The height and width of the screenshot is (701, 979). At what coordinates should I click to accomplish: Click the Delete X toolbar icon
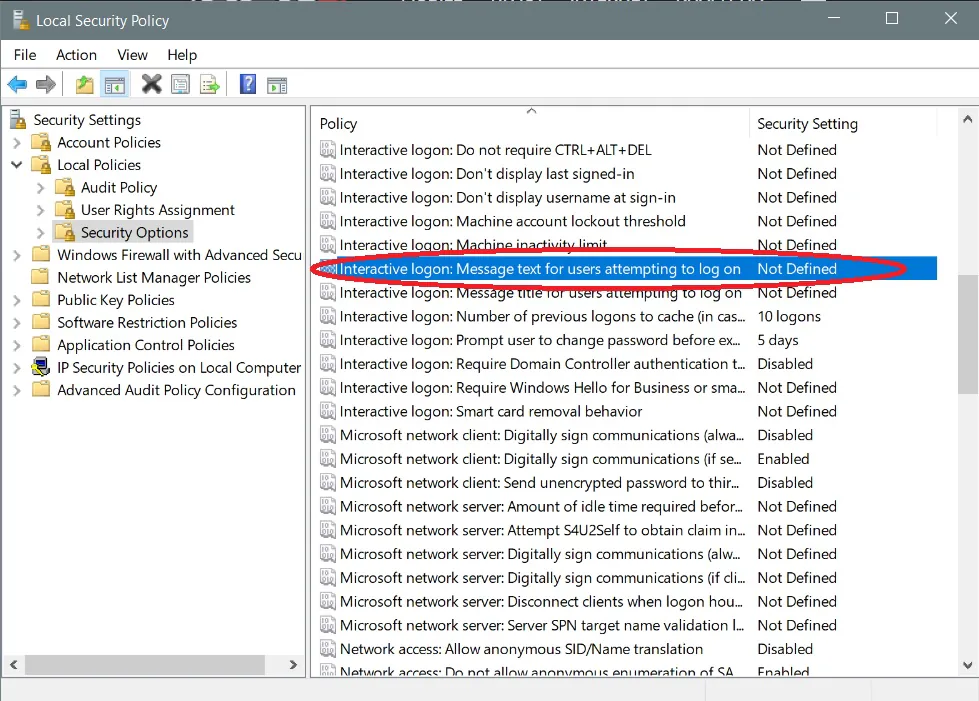[x=151, y=84]
